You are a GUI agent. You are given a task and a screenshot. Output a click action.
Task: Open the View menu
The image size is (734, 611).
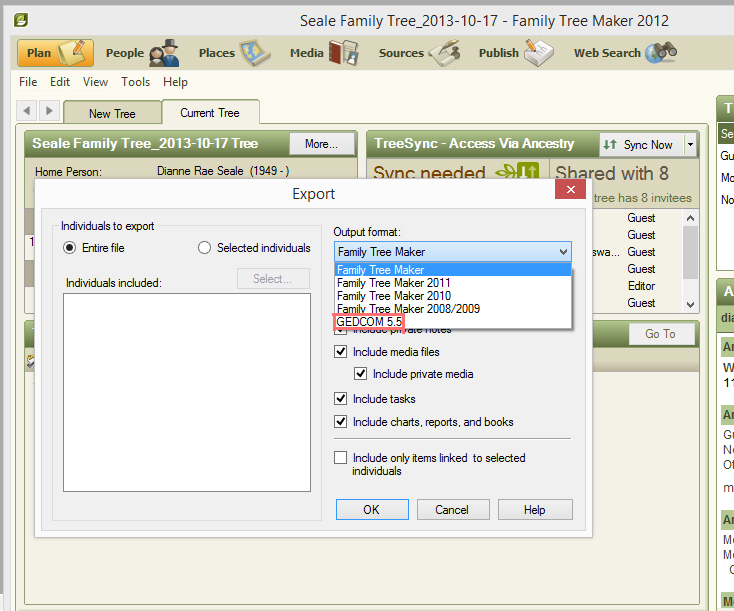(x=95, y=82)
